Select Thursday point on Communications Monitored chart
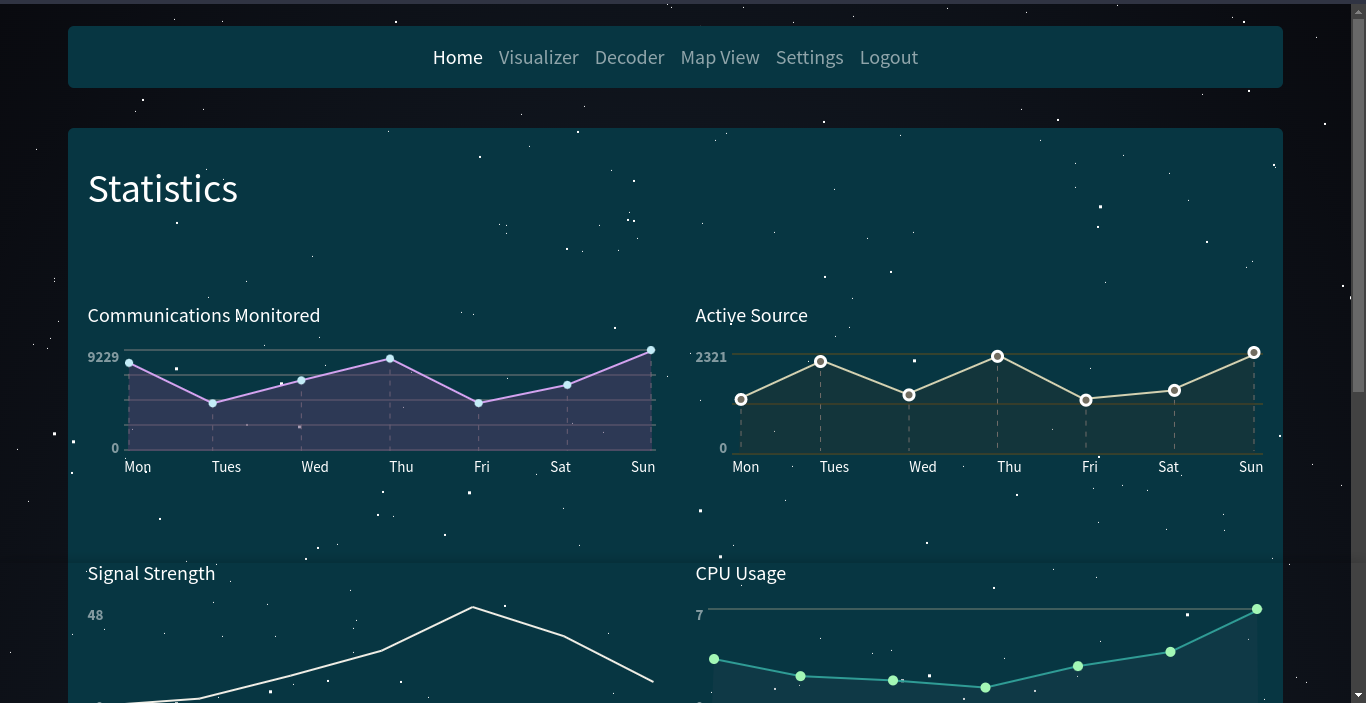This screenshot has height=703, width=1366. (x=390, y=358)
